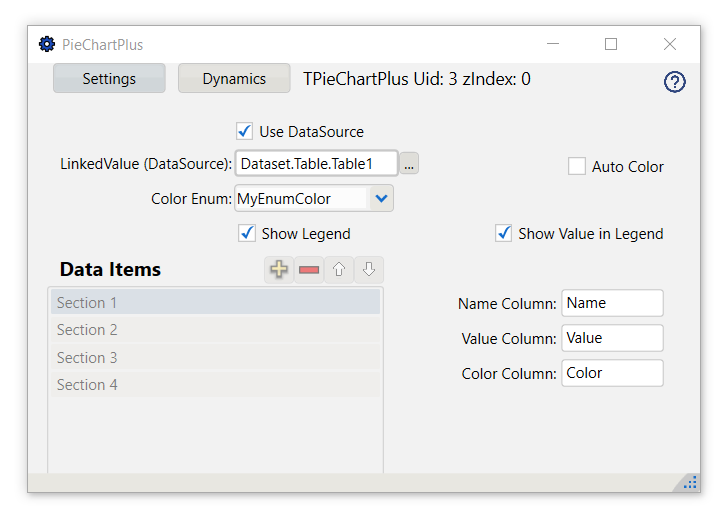Move selected data item down
Viewport: 726px width, 521px height.
click(368, 270)
